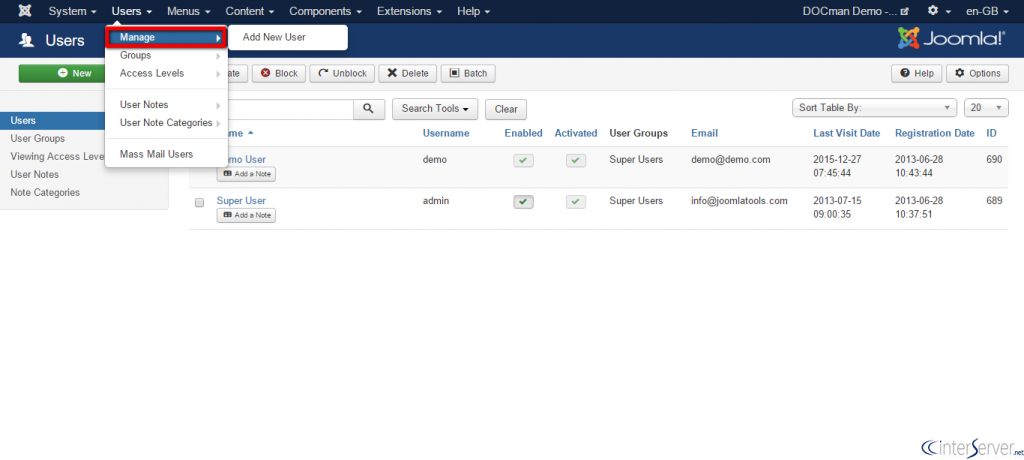Viewport: 1024px width, 460px height.
Task: Click the ID 690 cell
Action: click(994, 159)
